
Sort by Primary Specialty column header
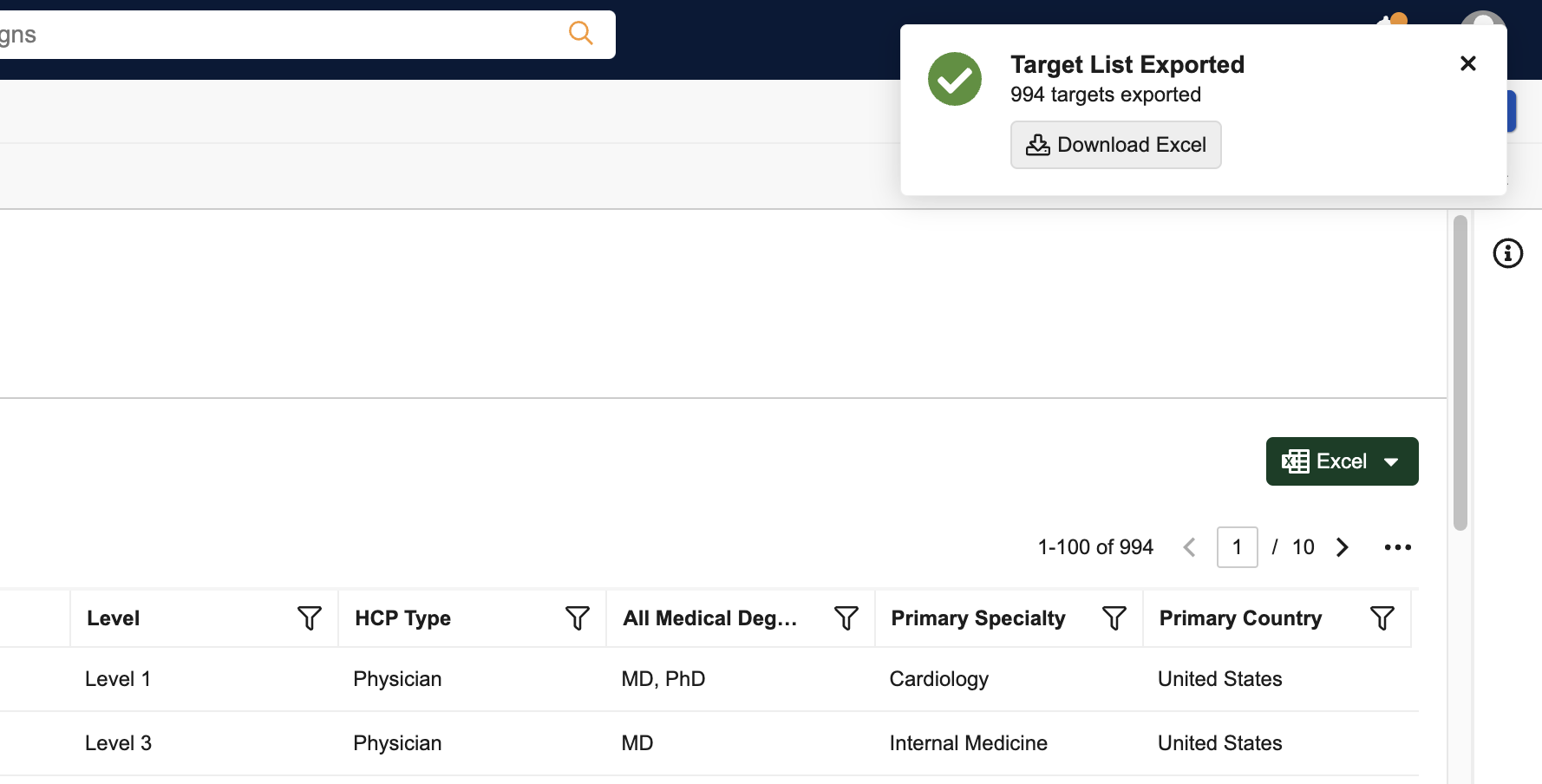click(977, 618)
